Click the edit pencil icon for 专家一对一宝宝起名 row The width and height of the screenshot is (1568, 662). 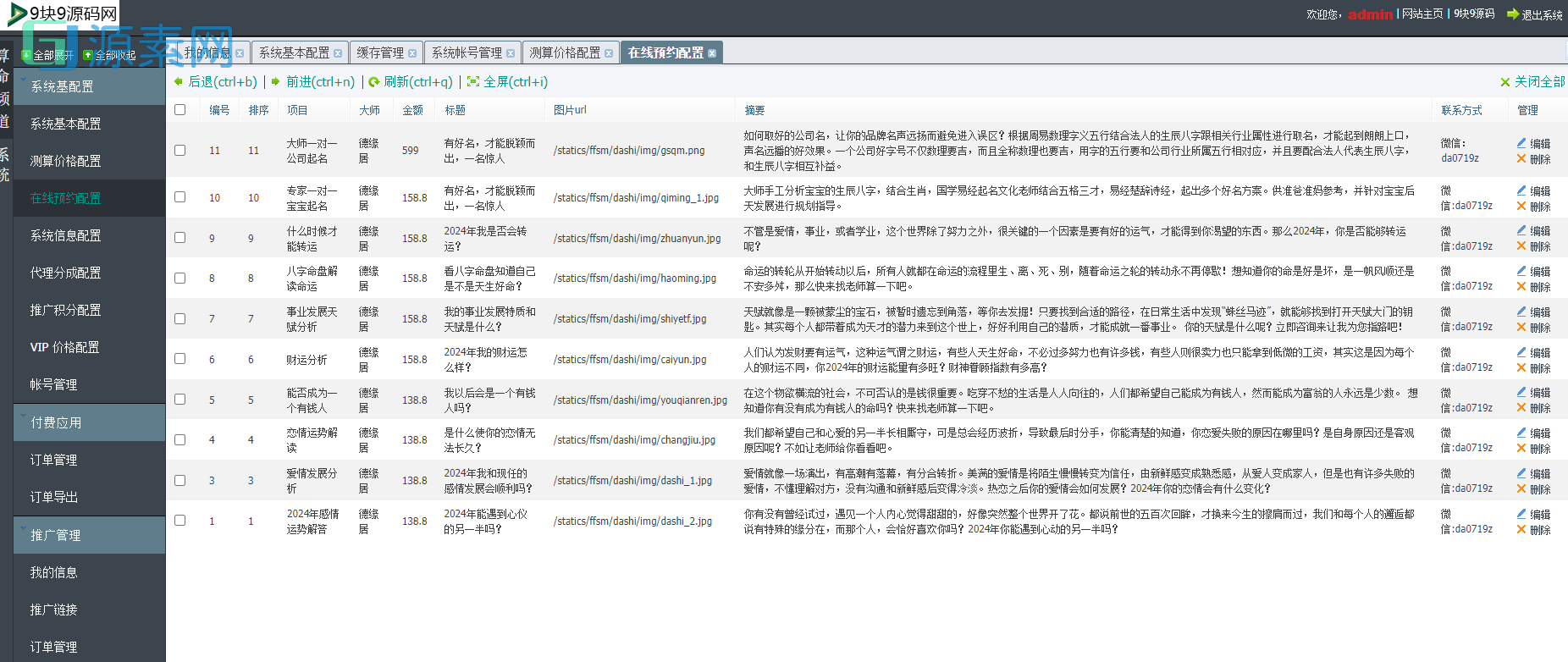(1521, 190)
